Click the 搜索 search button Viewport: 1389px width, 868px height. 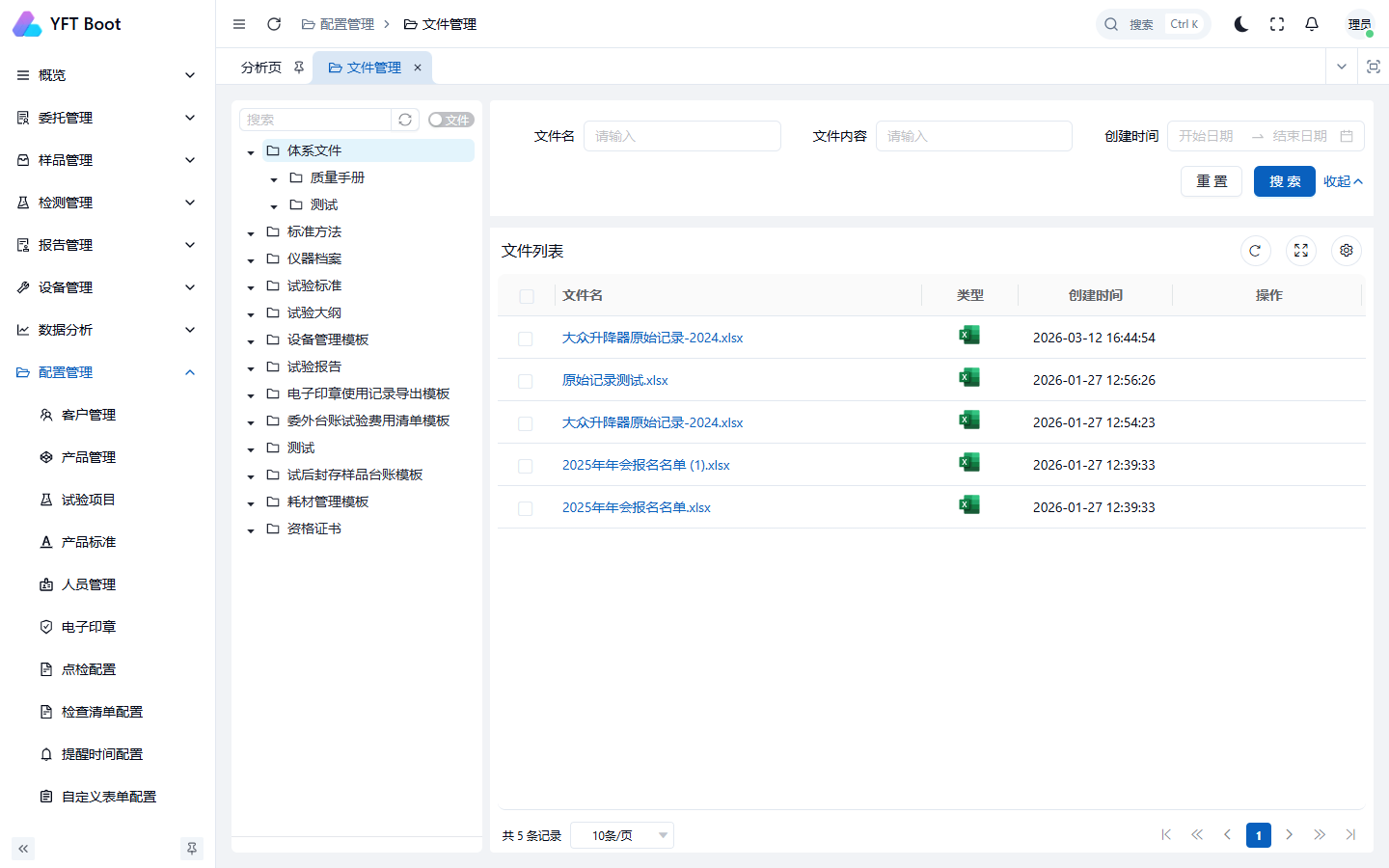1285,181
